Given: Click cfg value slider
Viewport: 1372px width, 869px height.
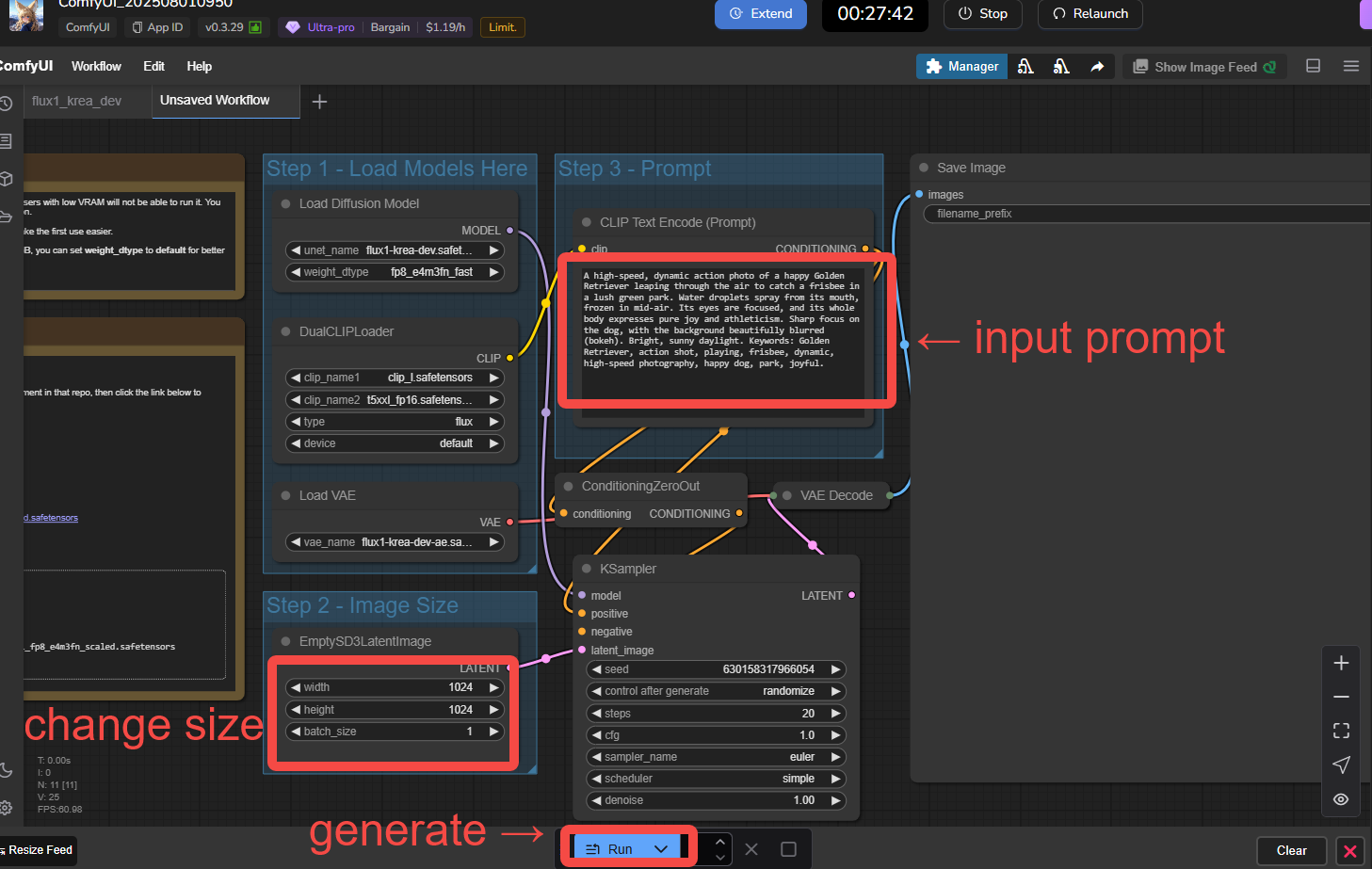Looking at the screenshot, I should click(x=716, y=735).
